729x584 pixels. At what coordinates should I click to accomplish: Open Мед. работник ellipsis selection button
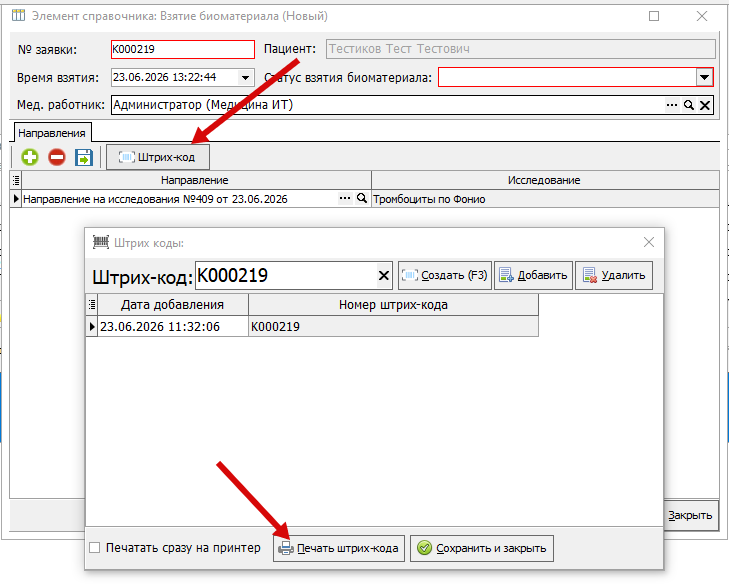pyautogui.click(x=672, y=105)
